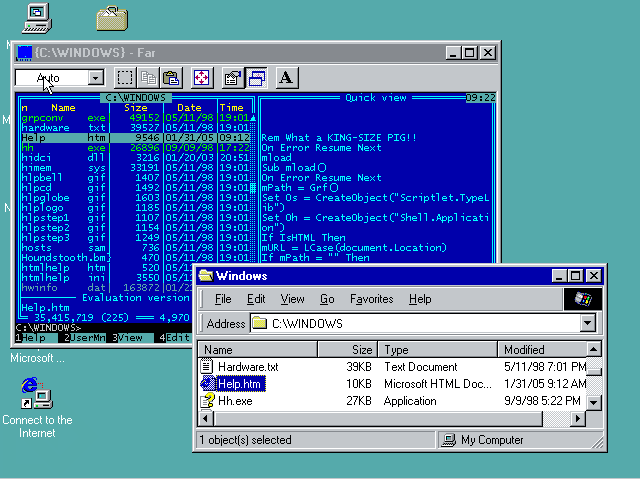Click Far panel Size column header
Viewport: 640px width, 480px height.
coord(136,108)
